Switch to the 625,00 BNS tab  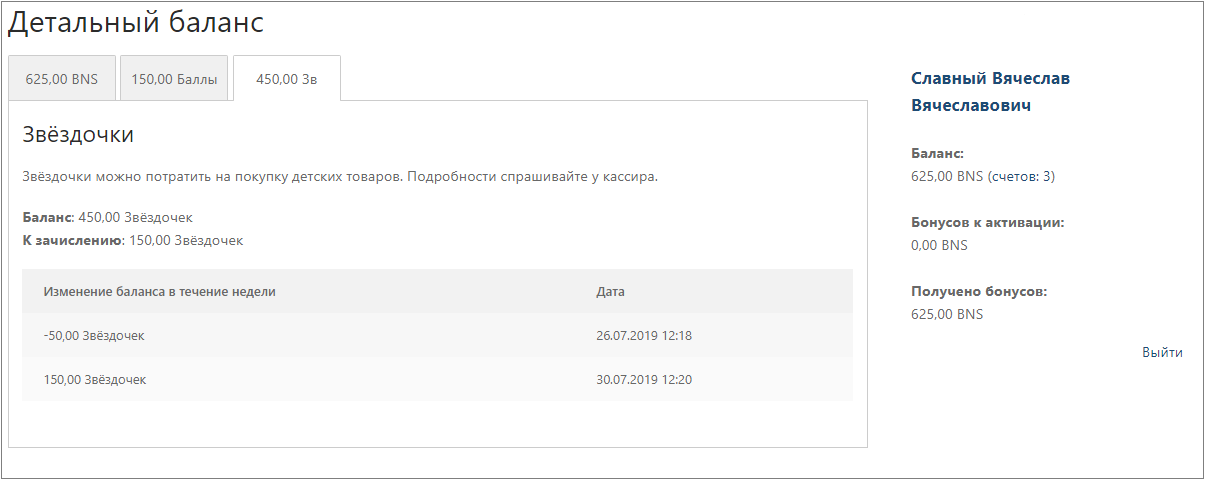(x=62, y=80)
